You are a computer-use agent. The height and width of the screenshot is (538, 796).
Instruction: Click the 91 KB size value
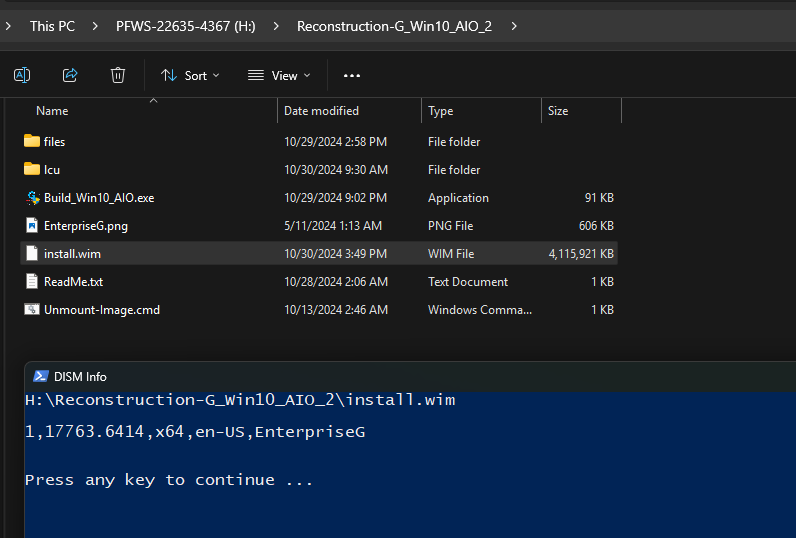[x=600, y=198]
